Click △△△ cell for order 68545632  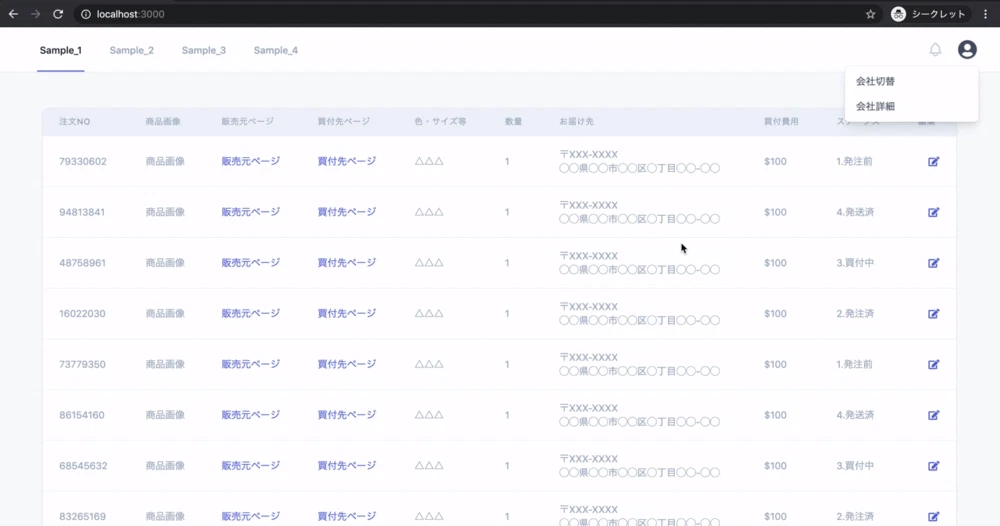(429, 465)
